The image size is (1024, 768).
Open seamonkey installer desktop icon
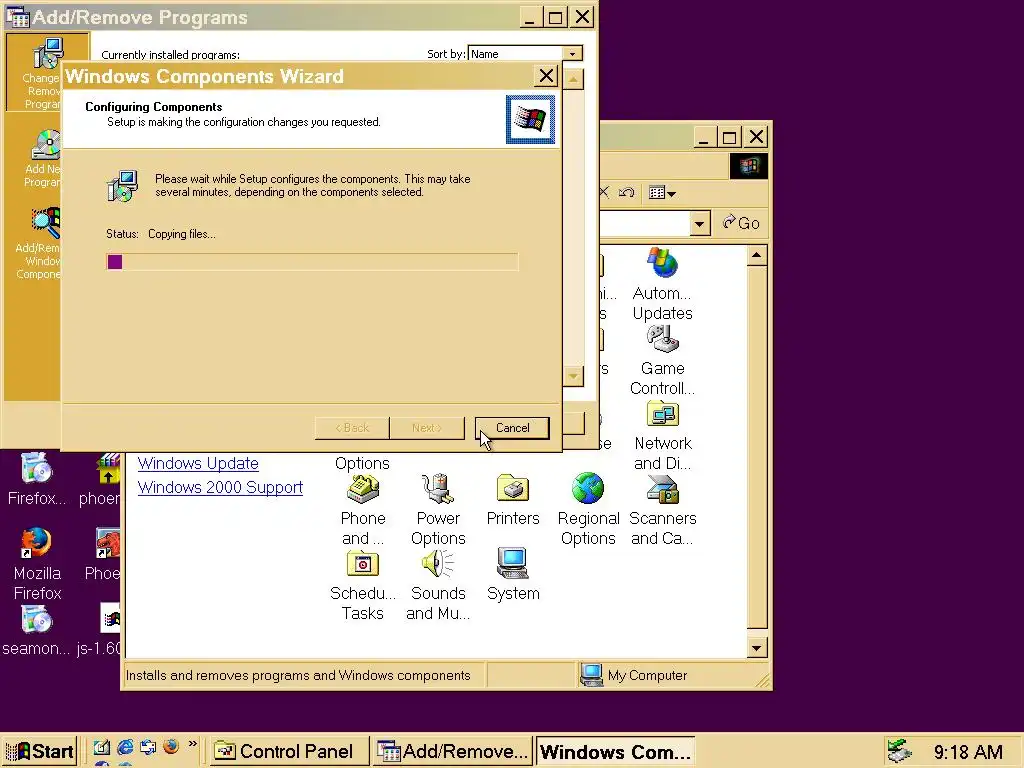[36, 619]
